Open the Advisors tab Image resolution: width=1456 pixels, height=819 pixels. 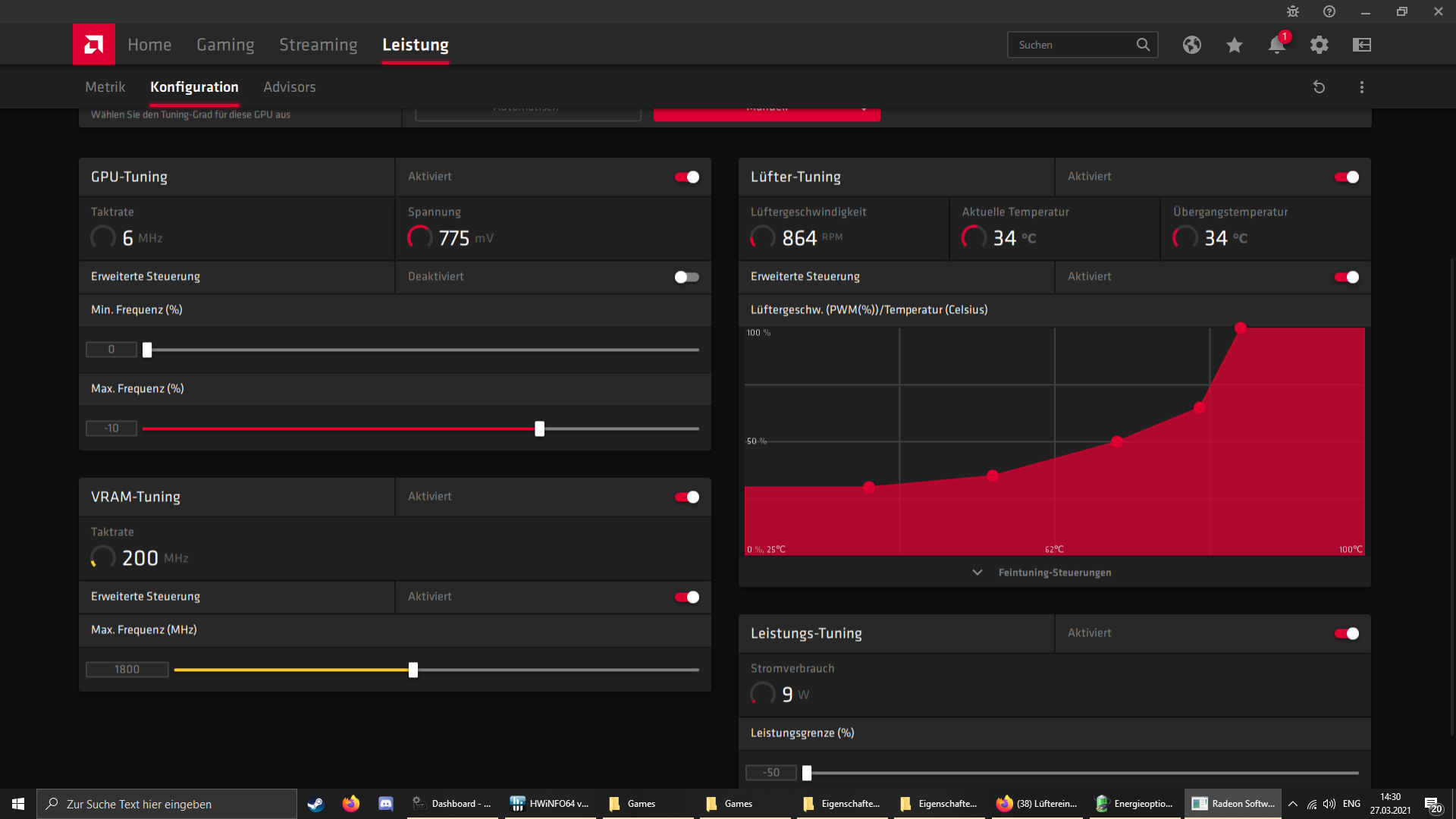pos(290,87)
